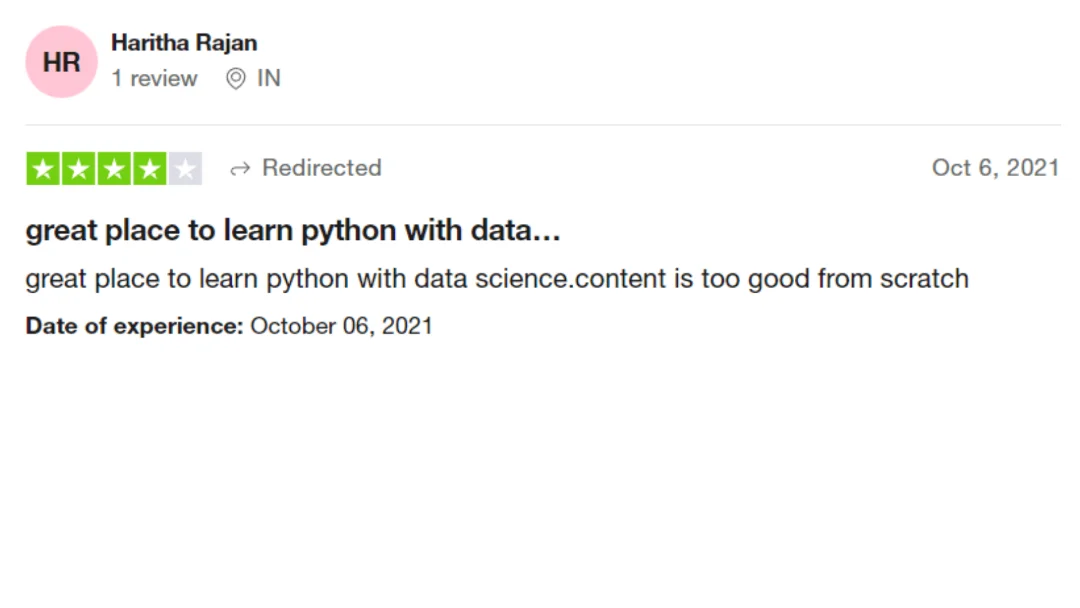1080x608 pixels.
Task: Click the IN country label
Action: coord(269,78)
